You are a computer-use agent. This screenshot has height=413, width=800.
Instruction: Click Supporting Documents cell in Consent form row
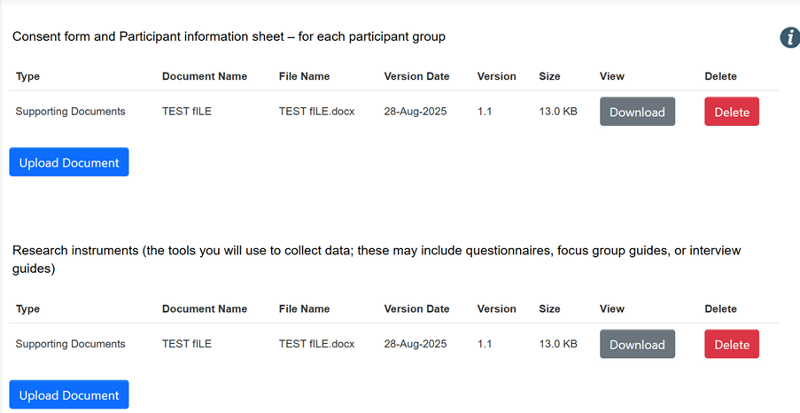(x=70, y=112)
